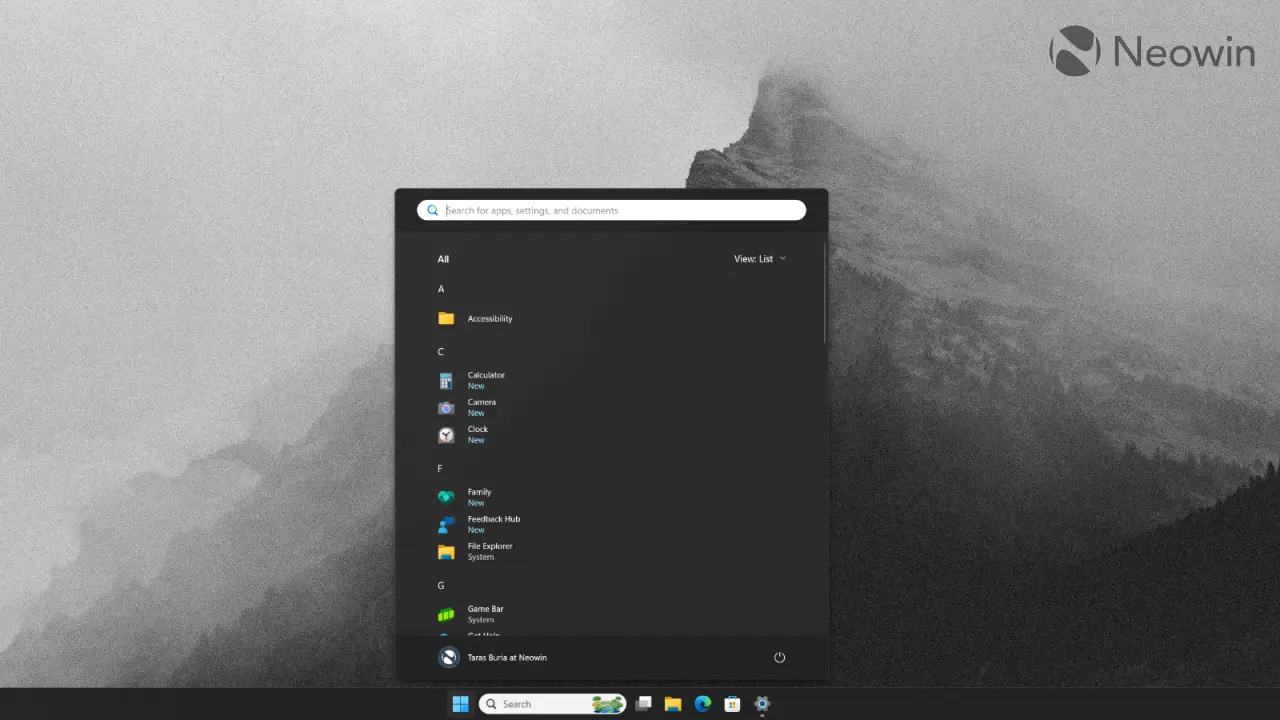Open the File Explorer icon in Start list
The image size is (1280, 720).
[446, 551]
